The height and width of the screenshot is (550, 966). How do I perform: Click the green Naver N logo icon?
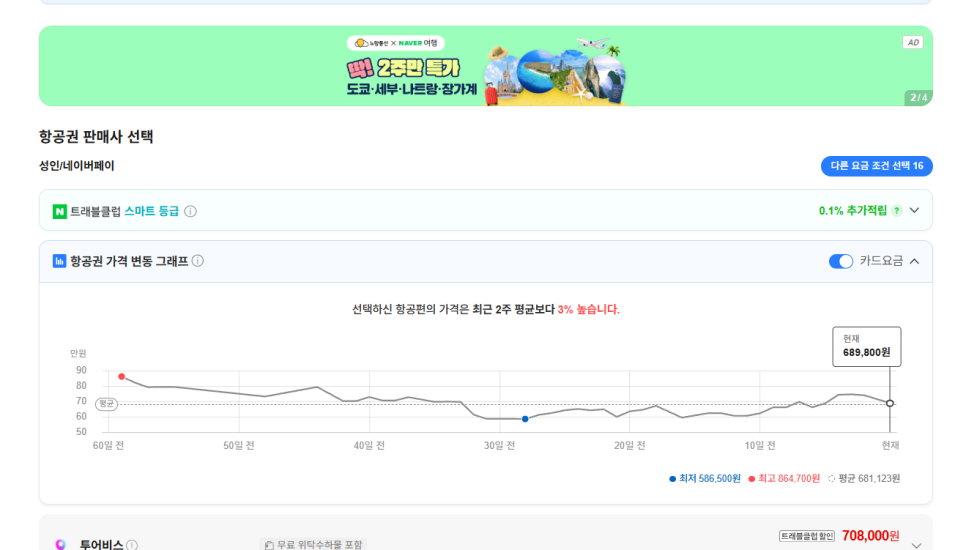click(59, 211)
